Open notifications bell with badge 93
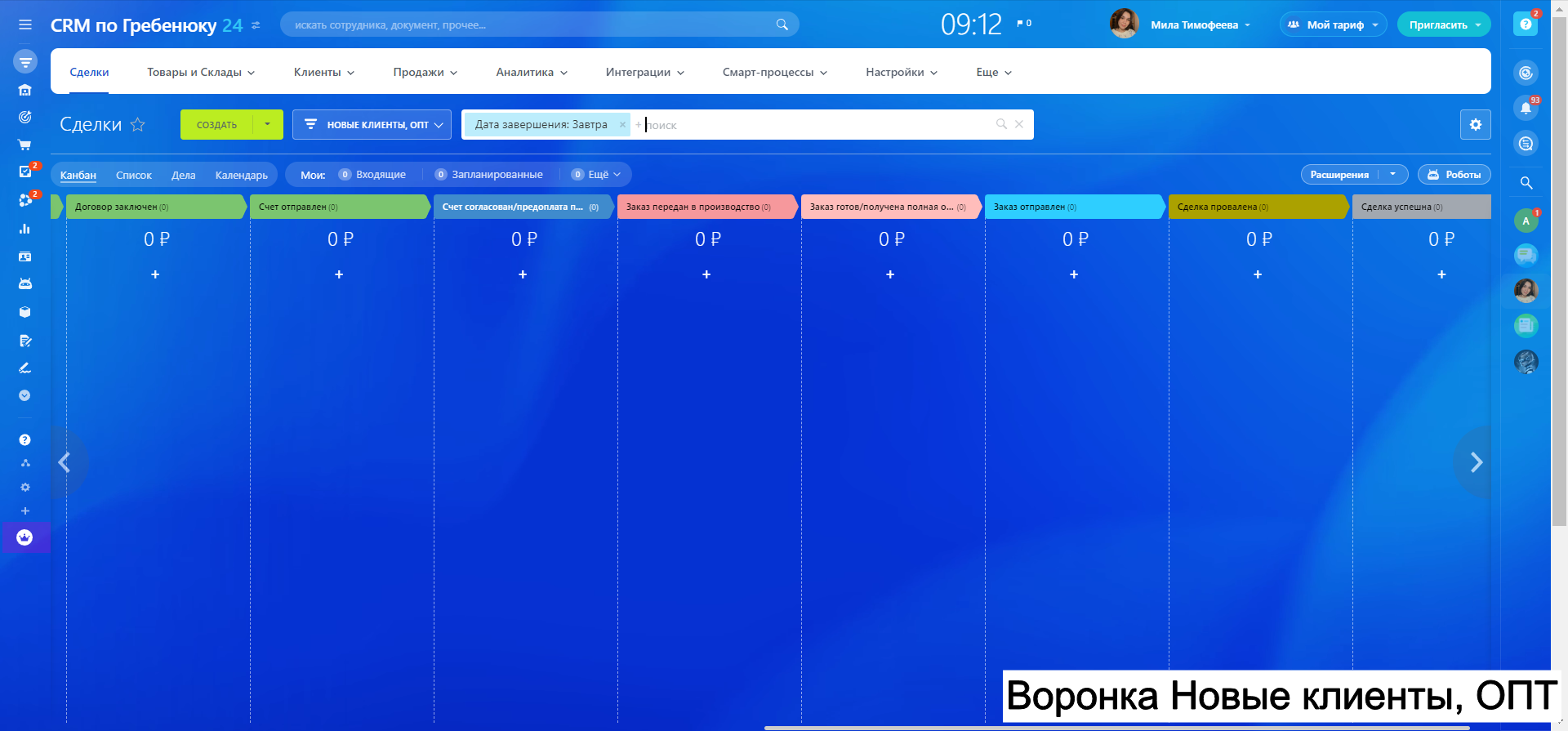 click(x=1526, y=108)
